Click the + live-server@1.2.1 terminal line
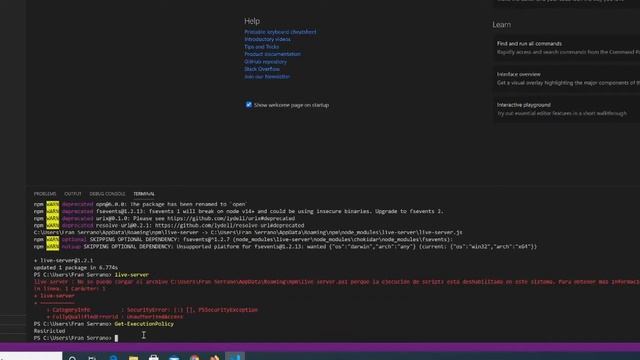Viewport: 640px width, 360px height. coord(63,260)
